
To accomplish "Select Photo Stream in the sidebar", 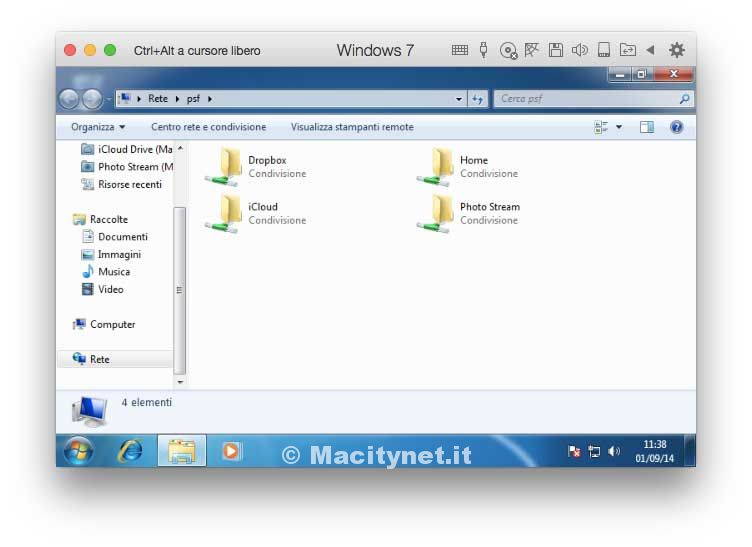I will (x=127, y=167).
